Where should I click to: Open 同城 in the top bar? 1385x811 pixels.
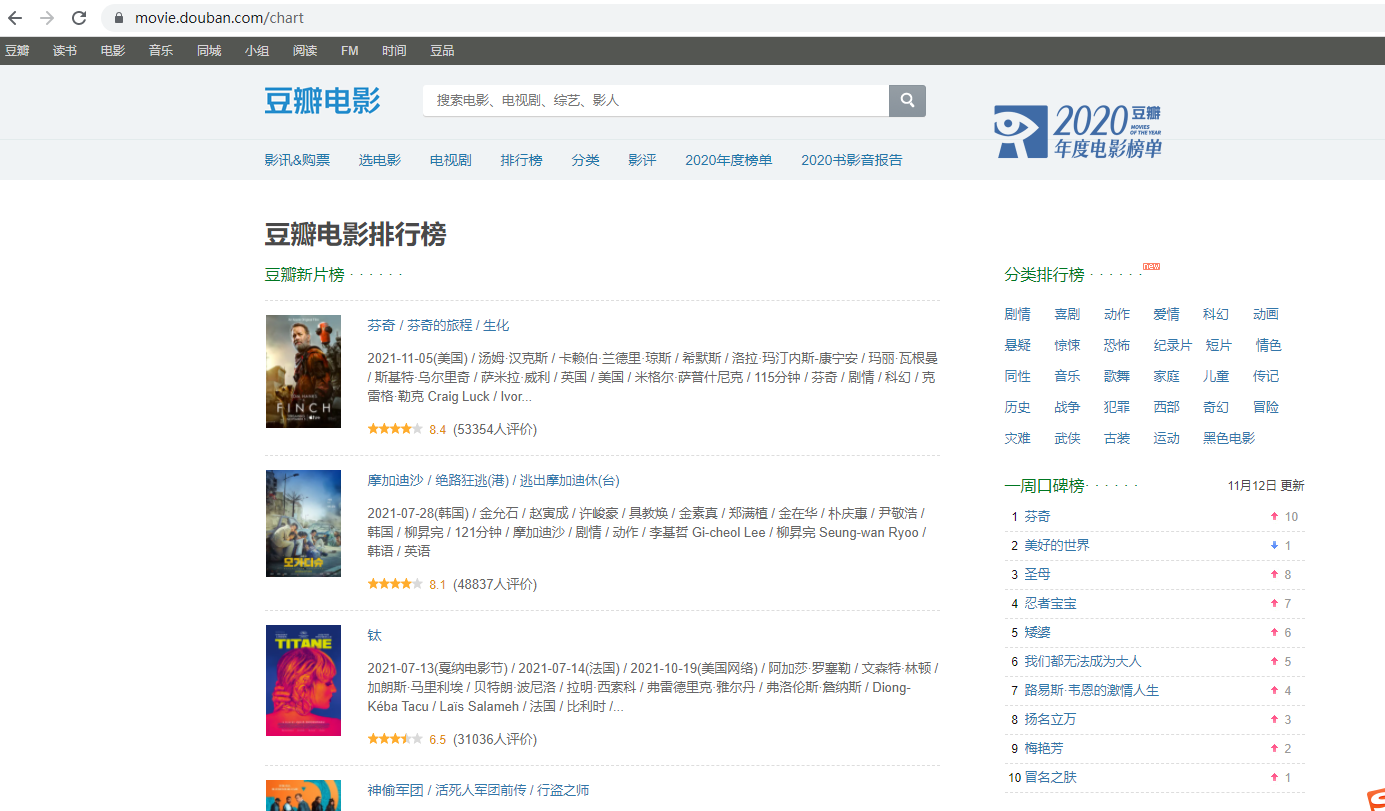[209, 50]
